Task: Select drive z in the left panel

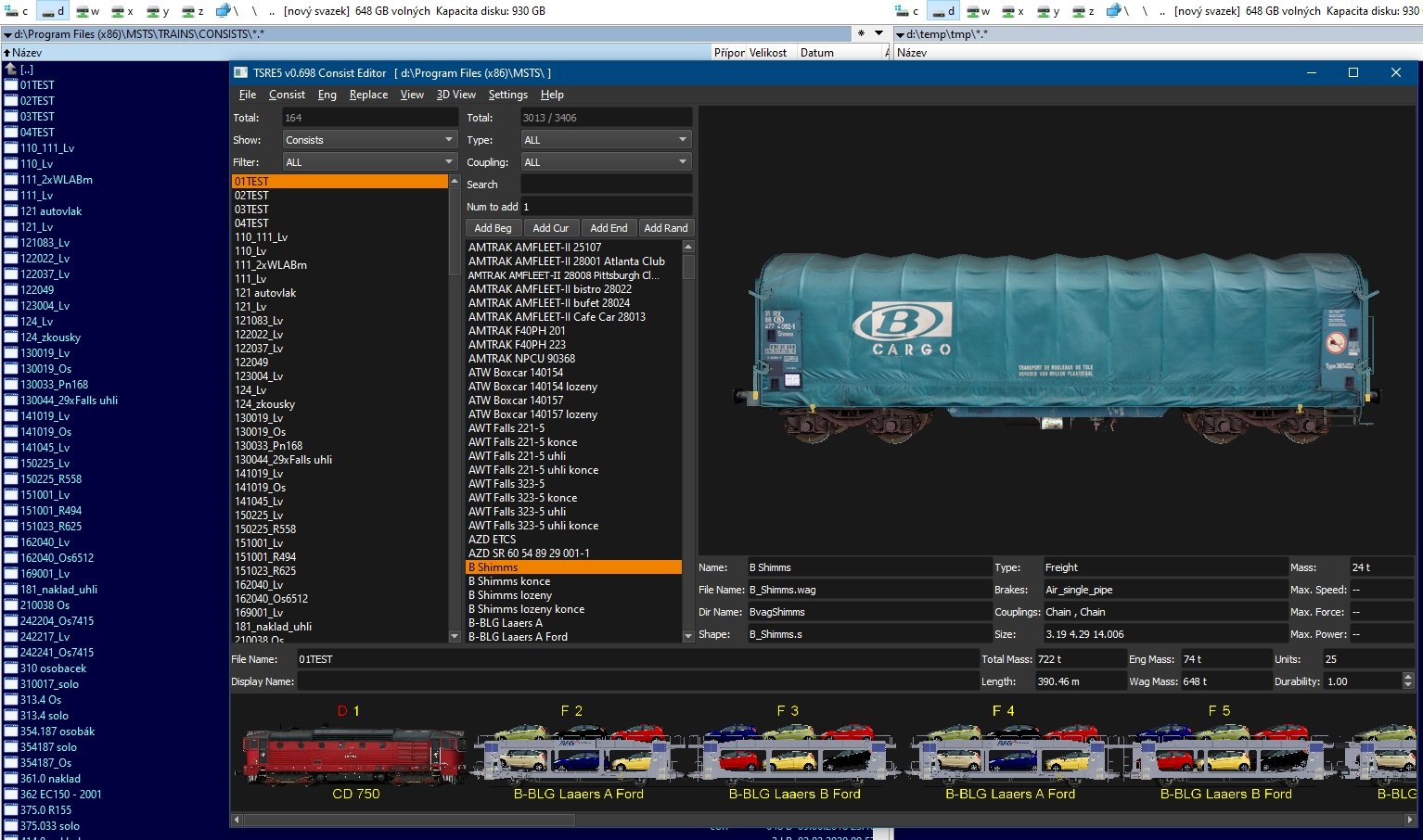Action: (x=193, y=11)
